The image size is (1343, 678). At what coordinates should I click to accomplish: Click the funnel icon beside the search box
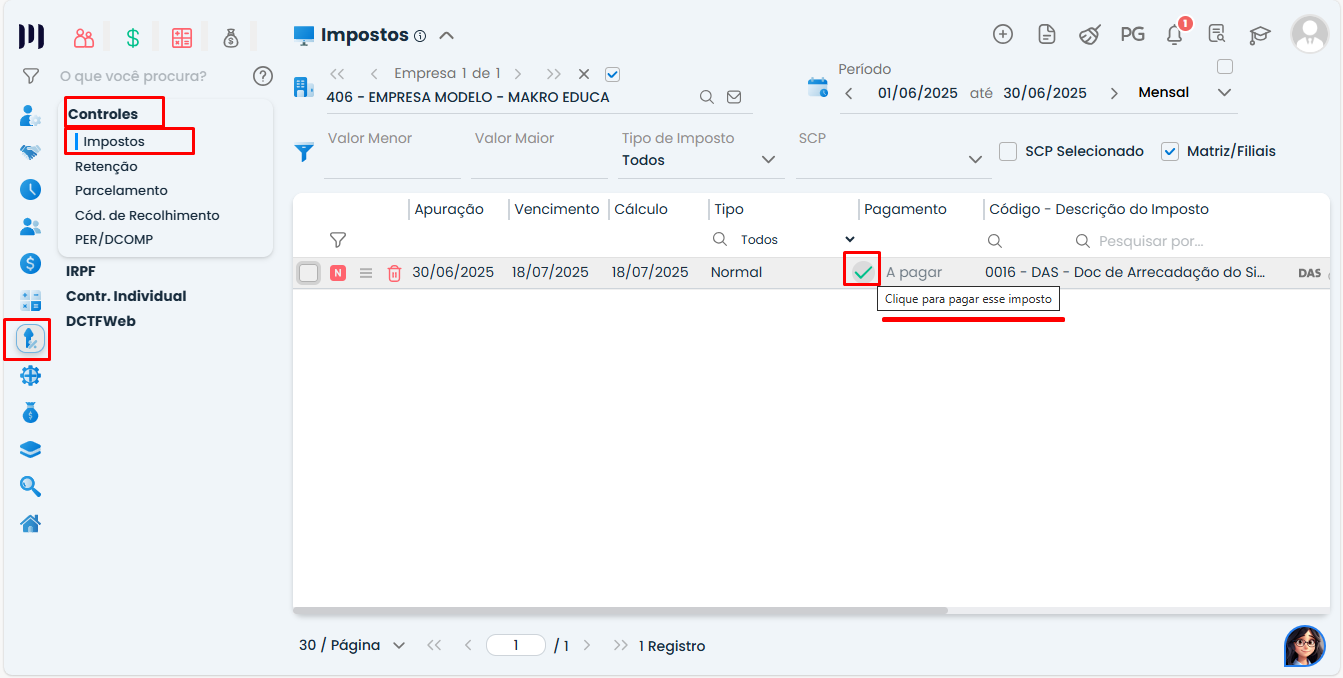31,76
